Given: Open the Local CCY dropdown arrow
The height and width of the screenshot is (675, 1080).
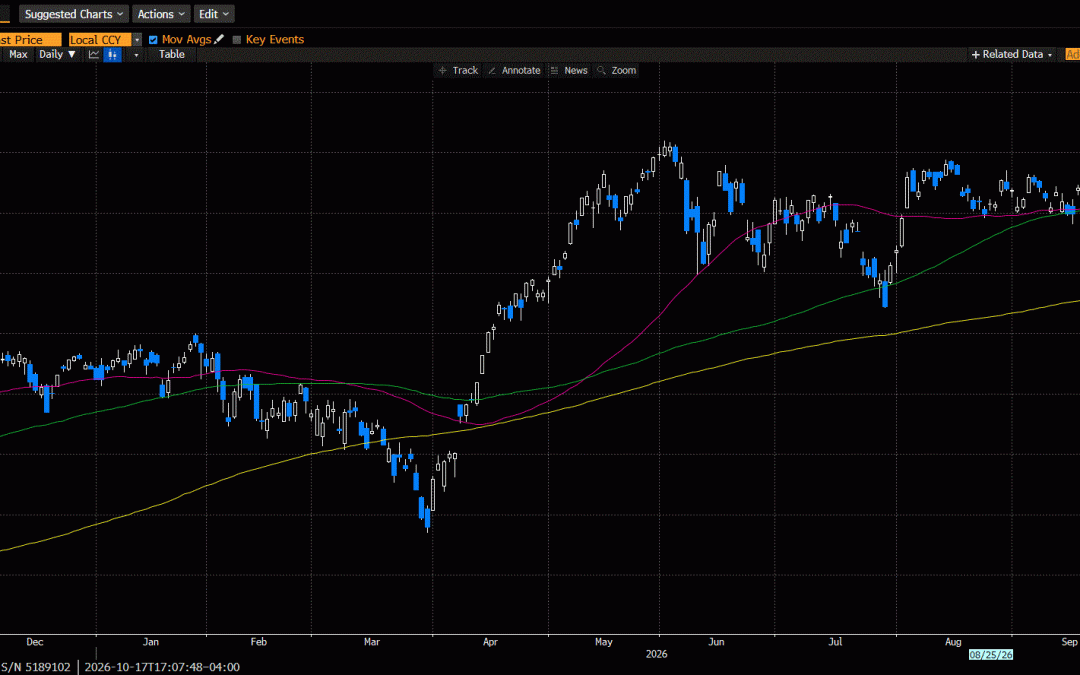Looking at the screenshot, I should click(136, 40).
